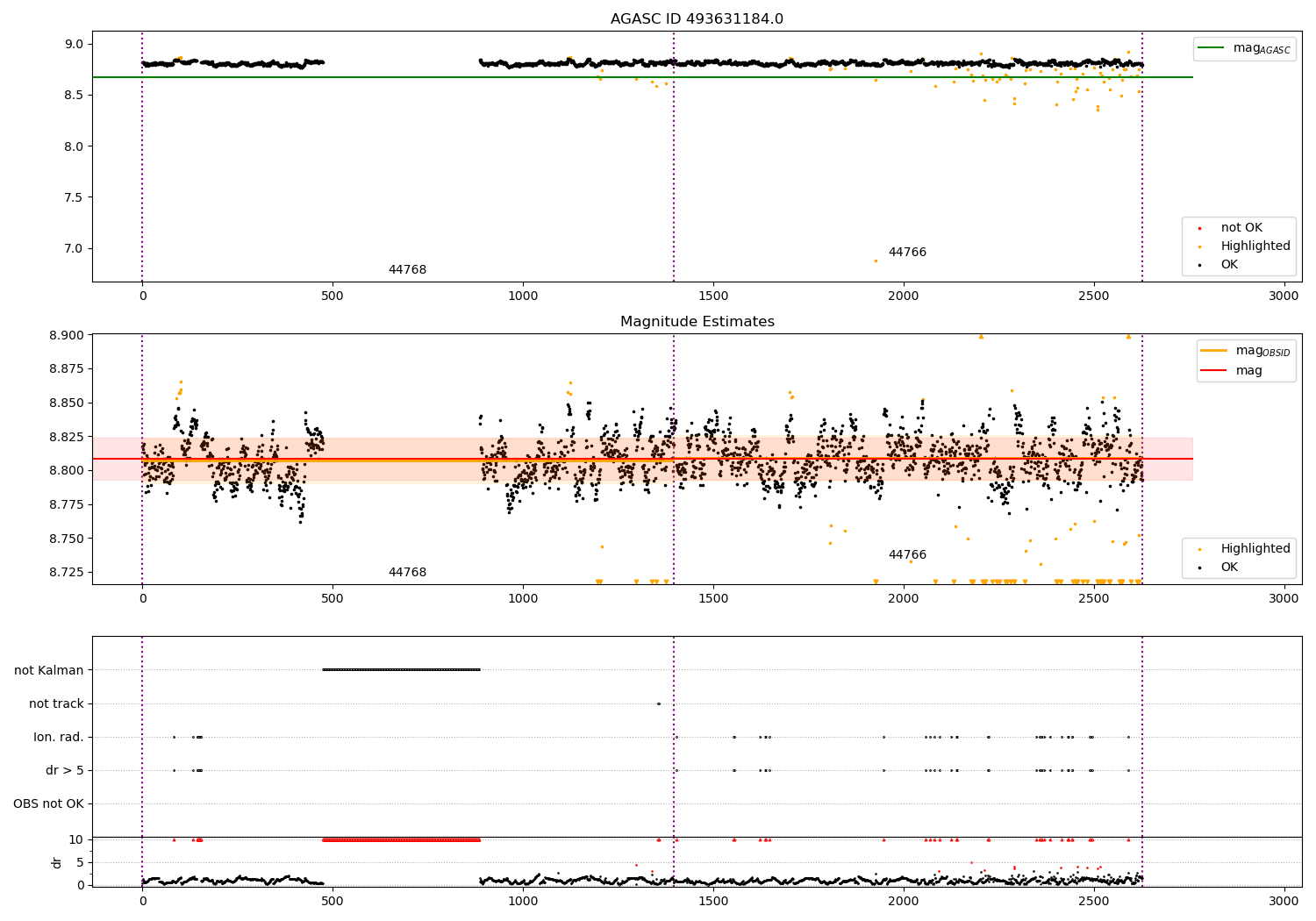Click the '8.725' y-axis tick label
Image resolution: width=1316 pixels, height=921 pixels.
point(66,572)
